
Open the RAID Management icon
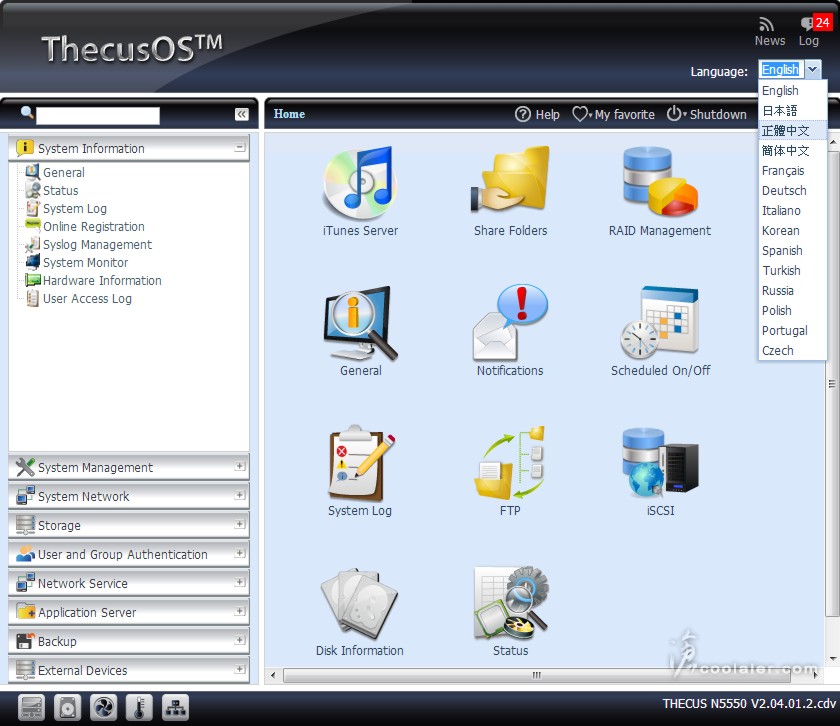click(660, 181)
